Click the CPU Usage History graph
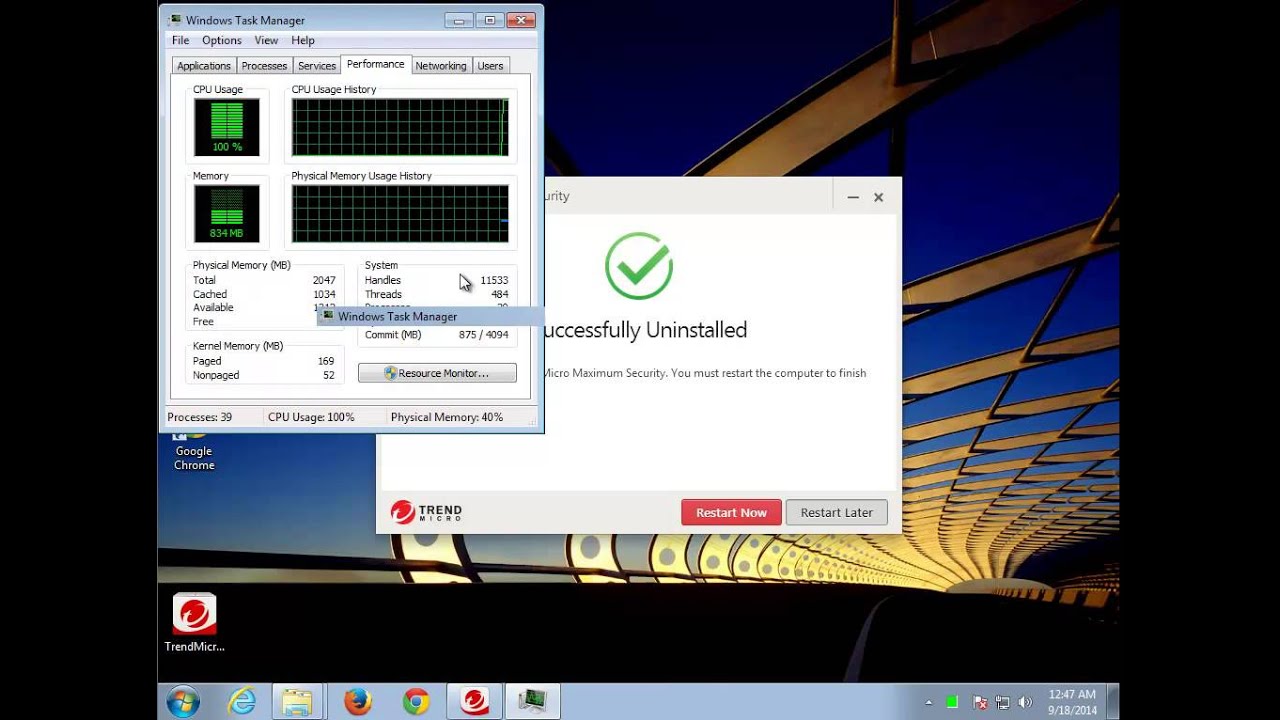Image resolution: width=1280 pixels, height=720 pixels. tap(400, 127)
